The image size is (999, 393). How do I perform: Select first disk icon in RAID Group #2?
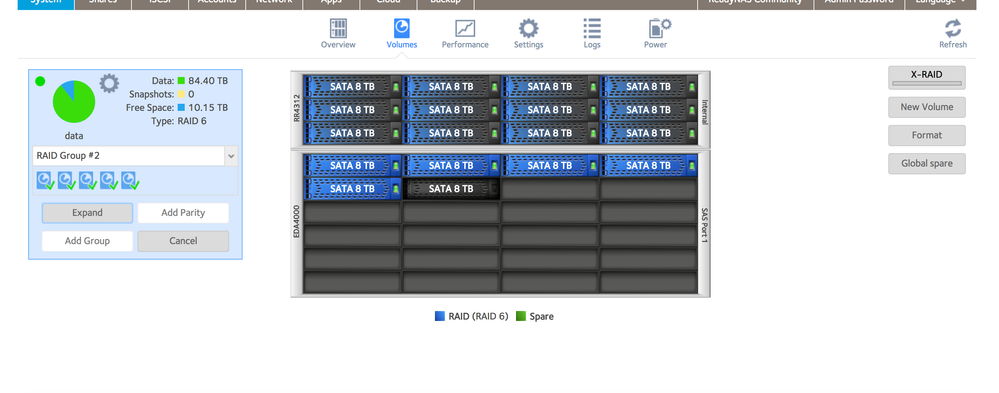pyautogui.click(x=45, y=181)
